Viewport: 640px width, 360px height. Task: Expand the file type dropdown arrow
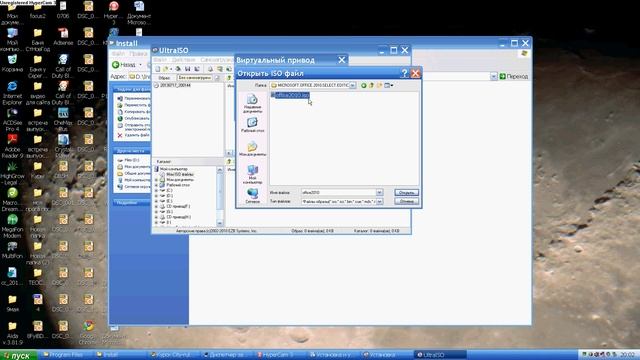pos(379,201)
